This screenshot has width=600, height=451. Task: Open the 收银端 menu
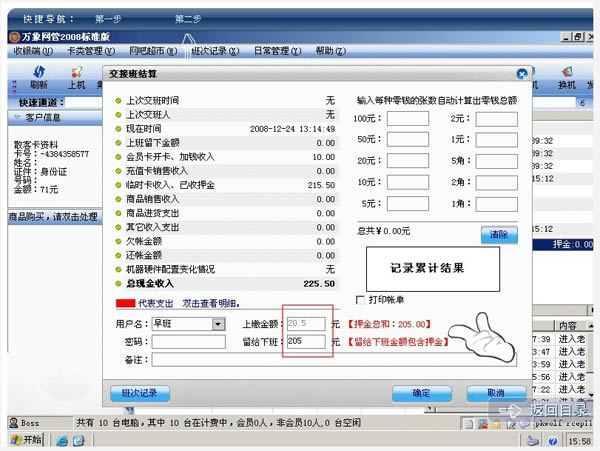pos(33,51)
